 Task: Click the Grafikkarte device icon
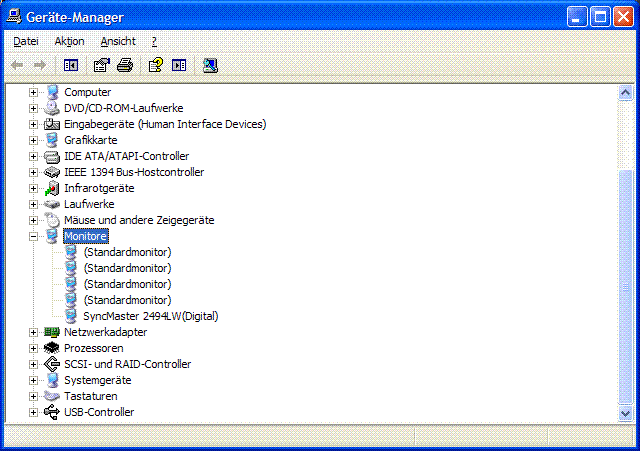click(x=52, y=140)
